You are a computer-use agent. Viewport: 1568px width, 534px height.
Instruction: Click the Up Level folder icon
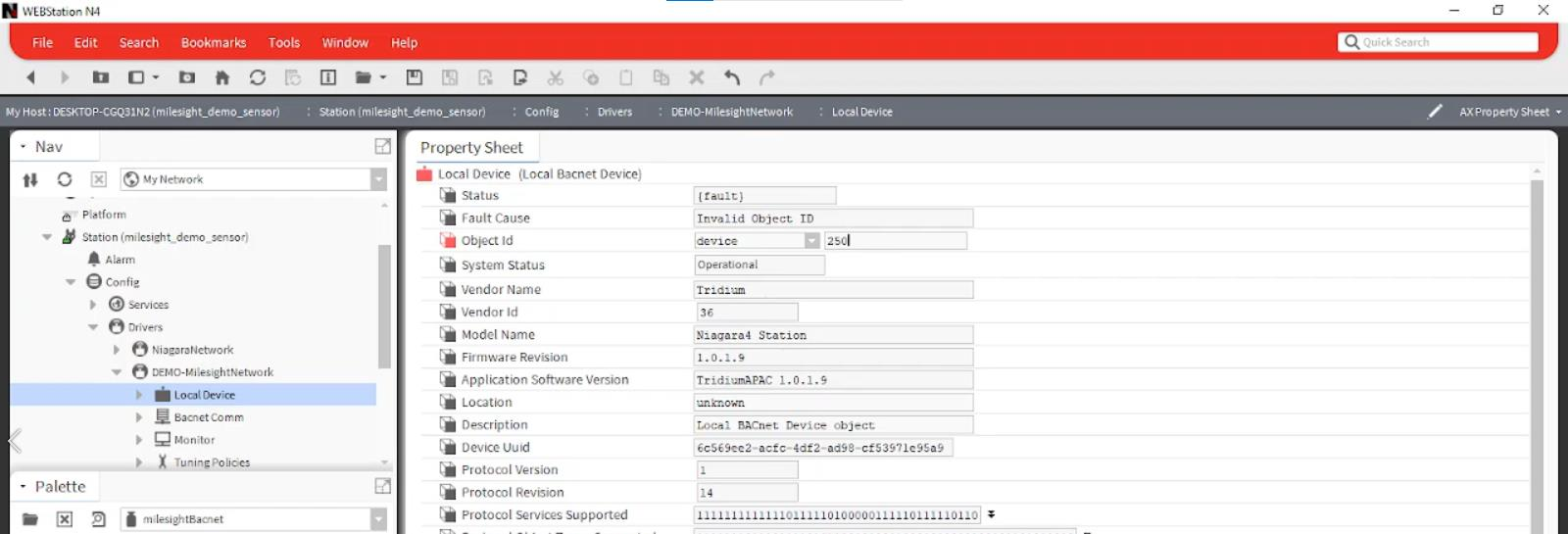pos(100,77)
